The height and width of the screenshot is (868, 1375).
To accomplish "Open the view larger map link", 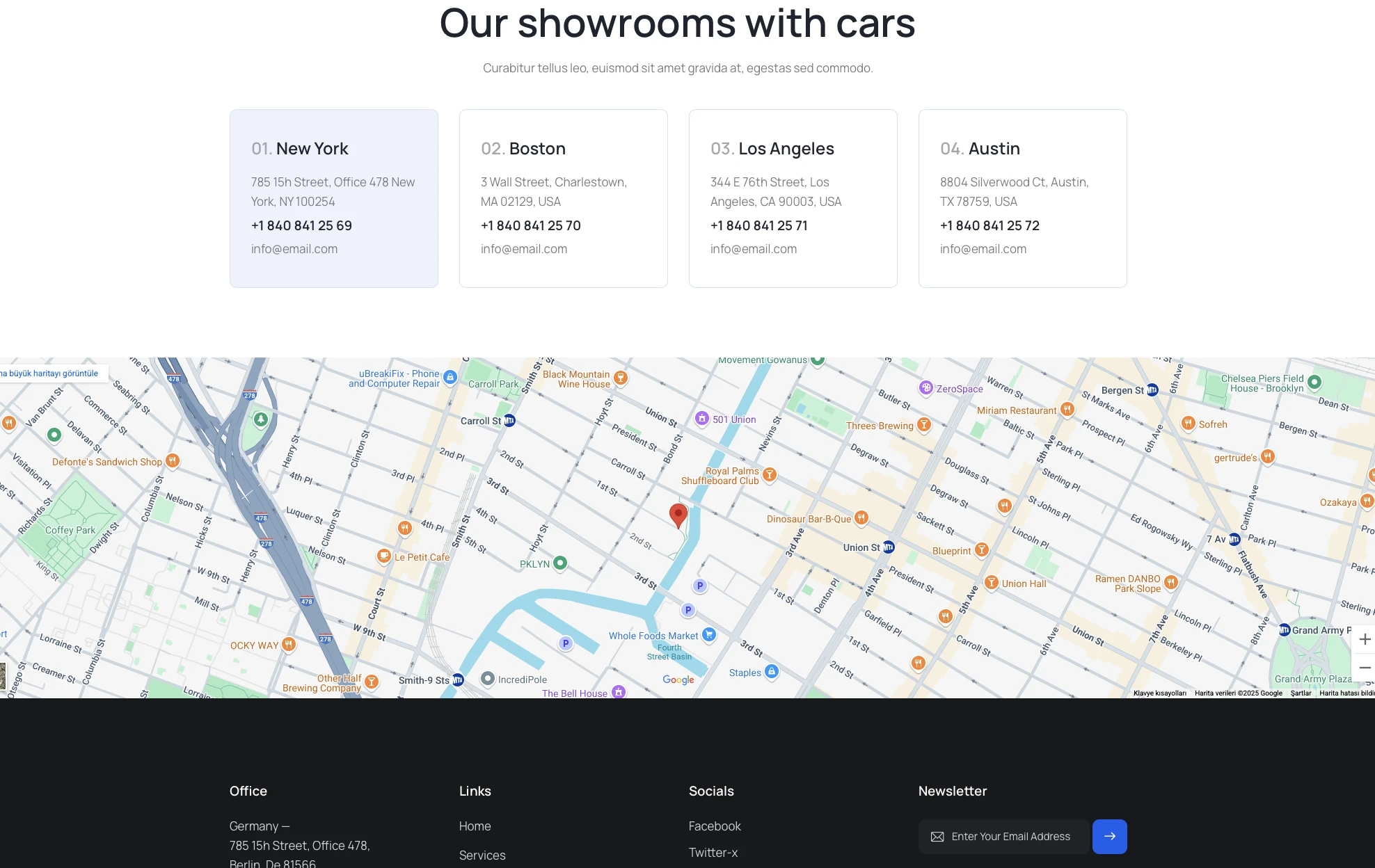I will [50, 373].
